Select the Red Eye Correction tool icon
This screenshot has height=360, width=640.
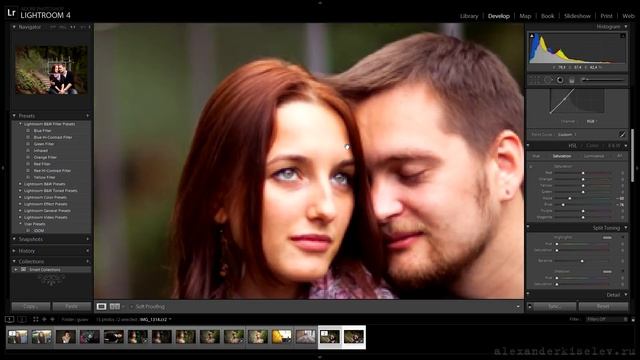(x=560, y=80)
